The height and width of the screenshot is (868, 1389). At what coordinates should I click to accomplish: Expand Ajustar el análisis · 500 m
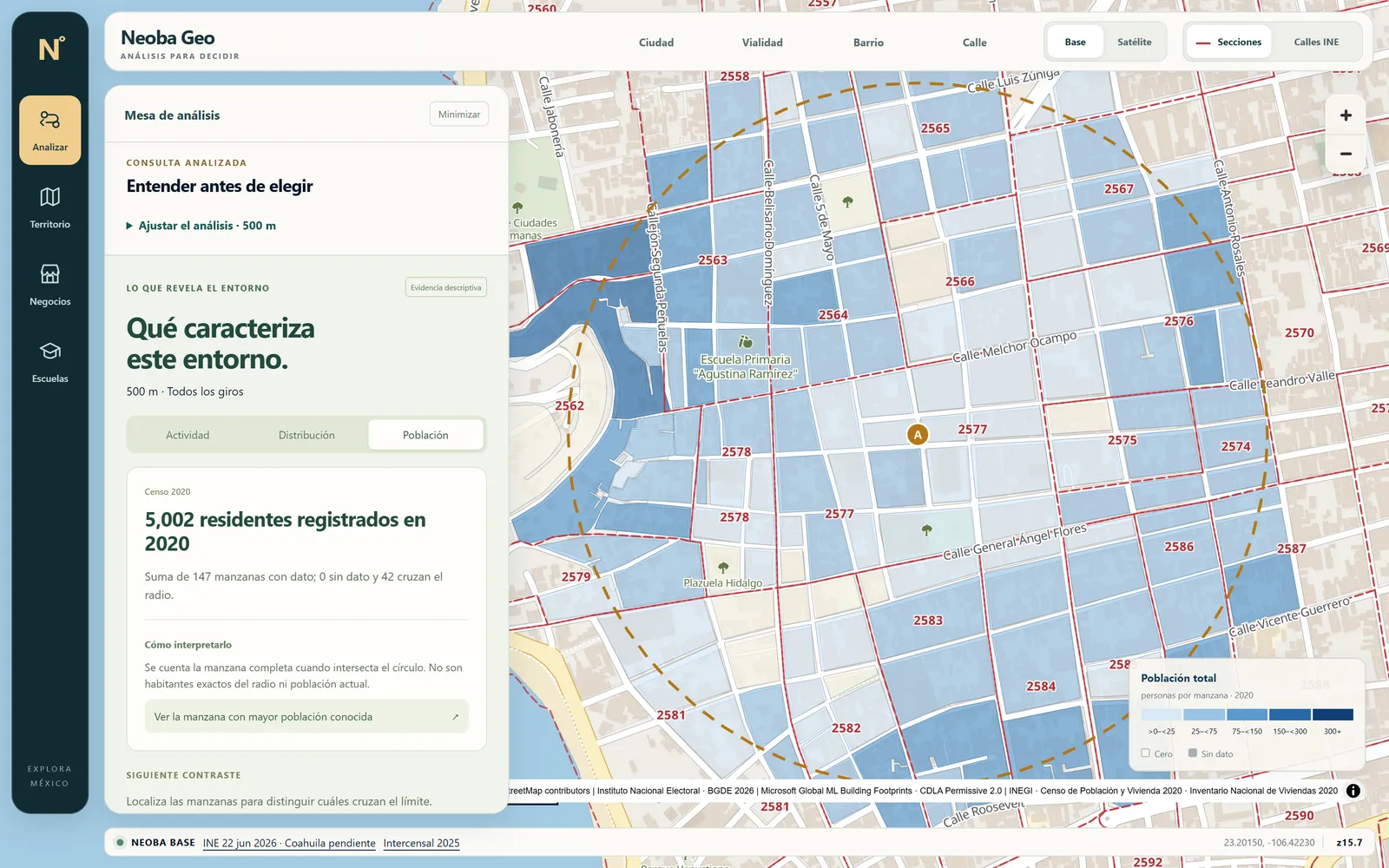(201, 226)
